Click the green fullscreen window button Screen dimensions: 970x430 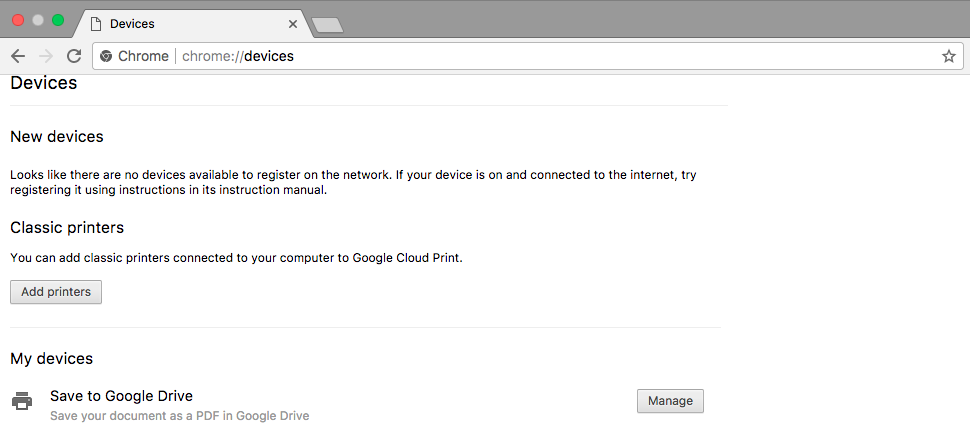point(58,20)
